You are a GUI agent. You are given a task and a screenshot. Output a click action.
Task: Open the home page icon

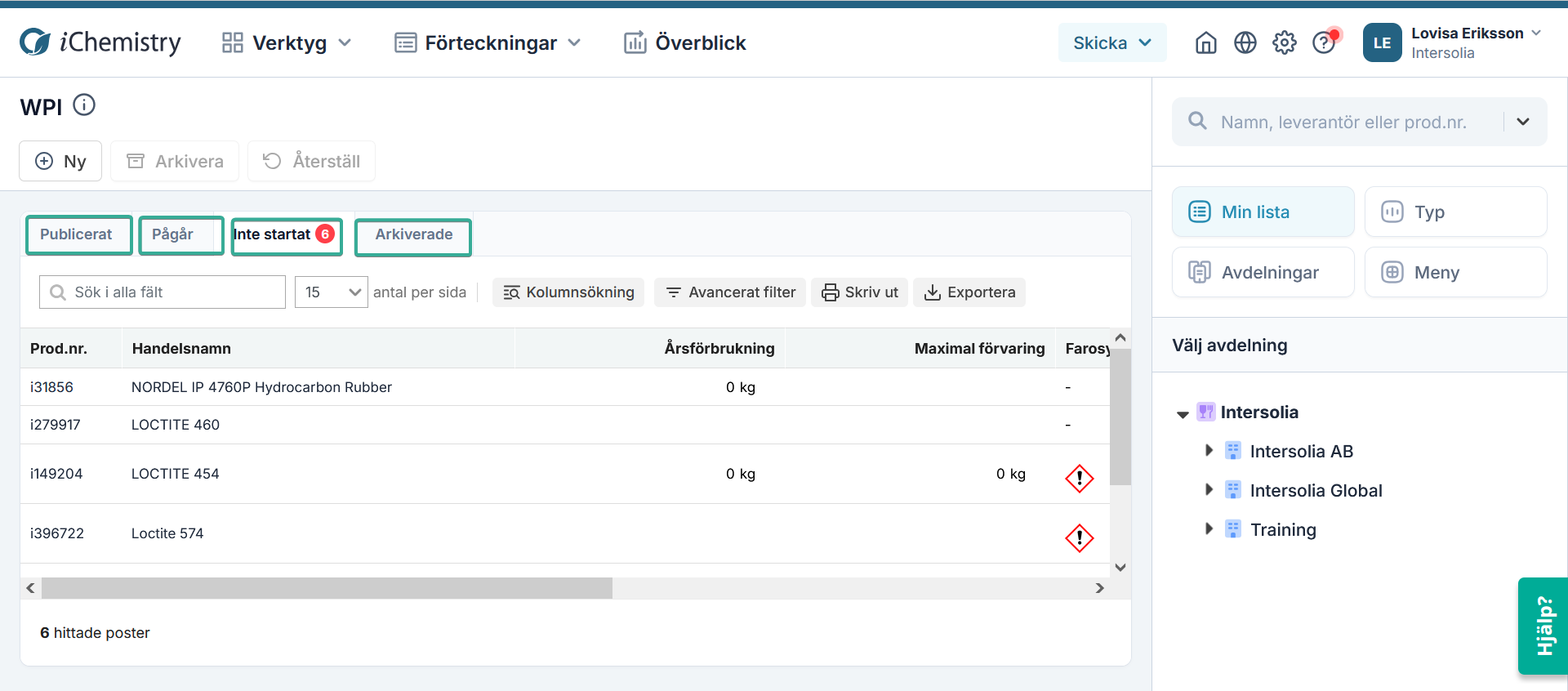pos(1206,42)
